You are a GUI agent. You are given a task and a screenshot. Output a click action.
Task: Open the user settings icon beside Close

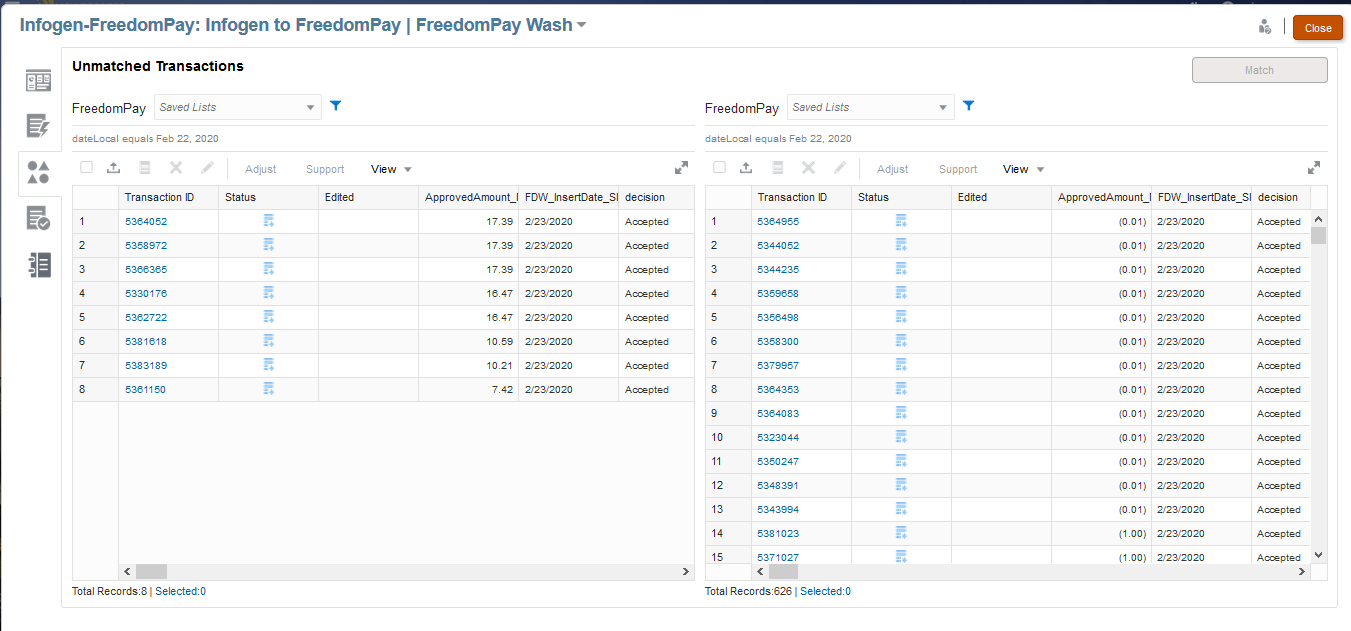[x=1264, y=27]
